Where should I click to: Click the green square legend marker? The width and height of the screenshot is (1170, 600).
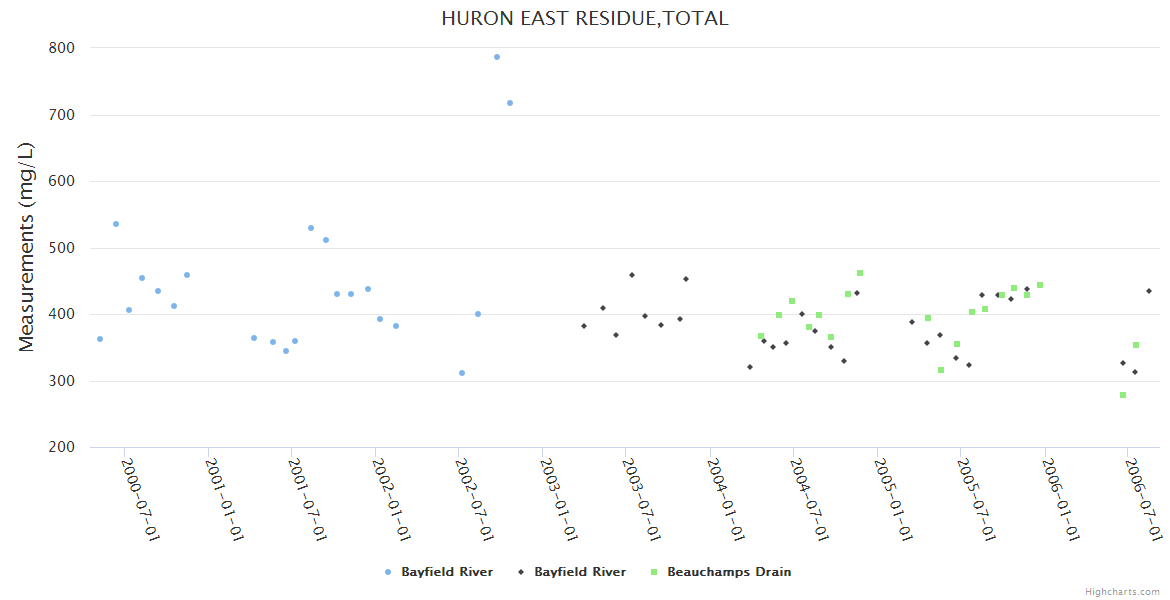point(653,572)
